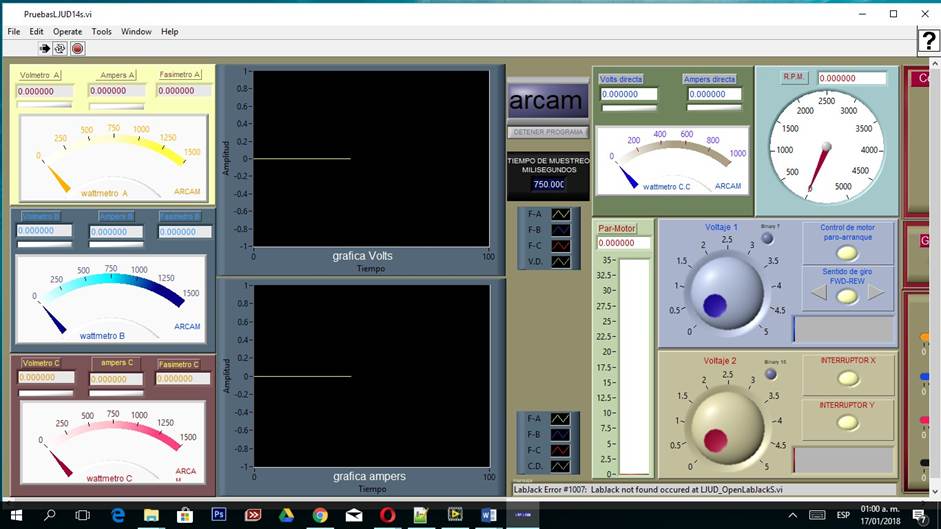Click the C.D. plot legend icon for grafica ampers
The image size is (941, 529).
click(x=561, y=466)
